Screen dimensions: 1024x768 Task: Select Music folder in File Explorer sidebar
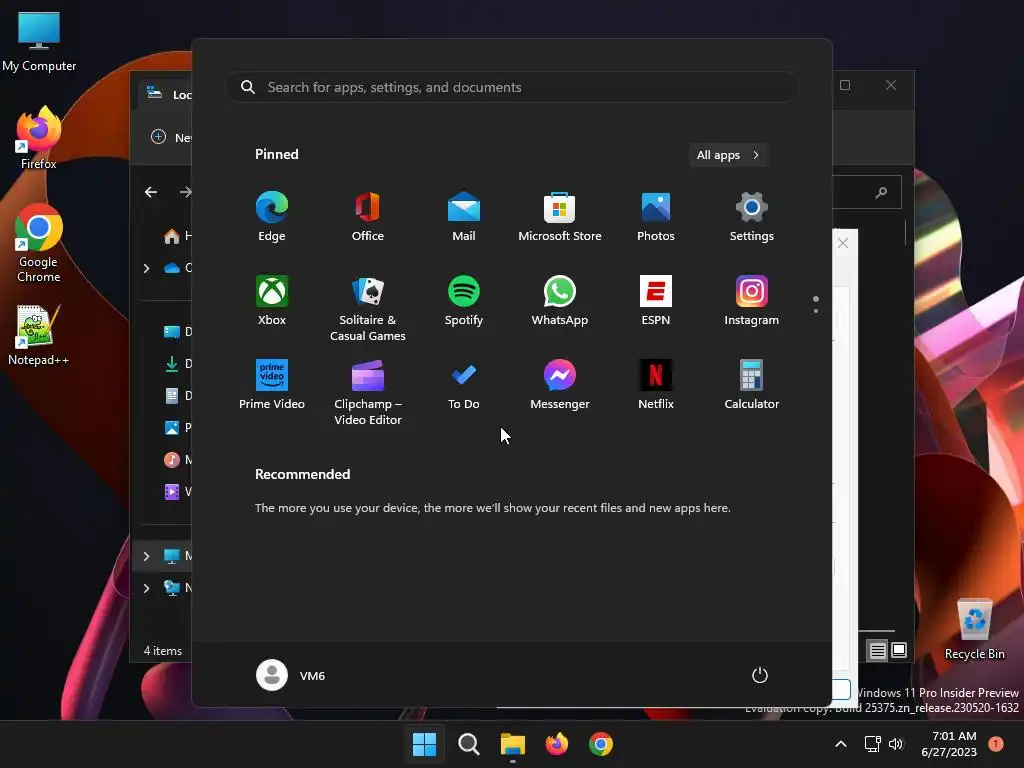click(x=176, y=460)
